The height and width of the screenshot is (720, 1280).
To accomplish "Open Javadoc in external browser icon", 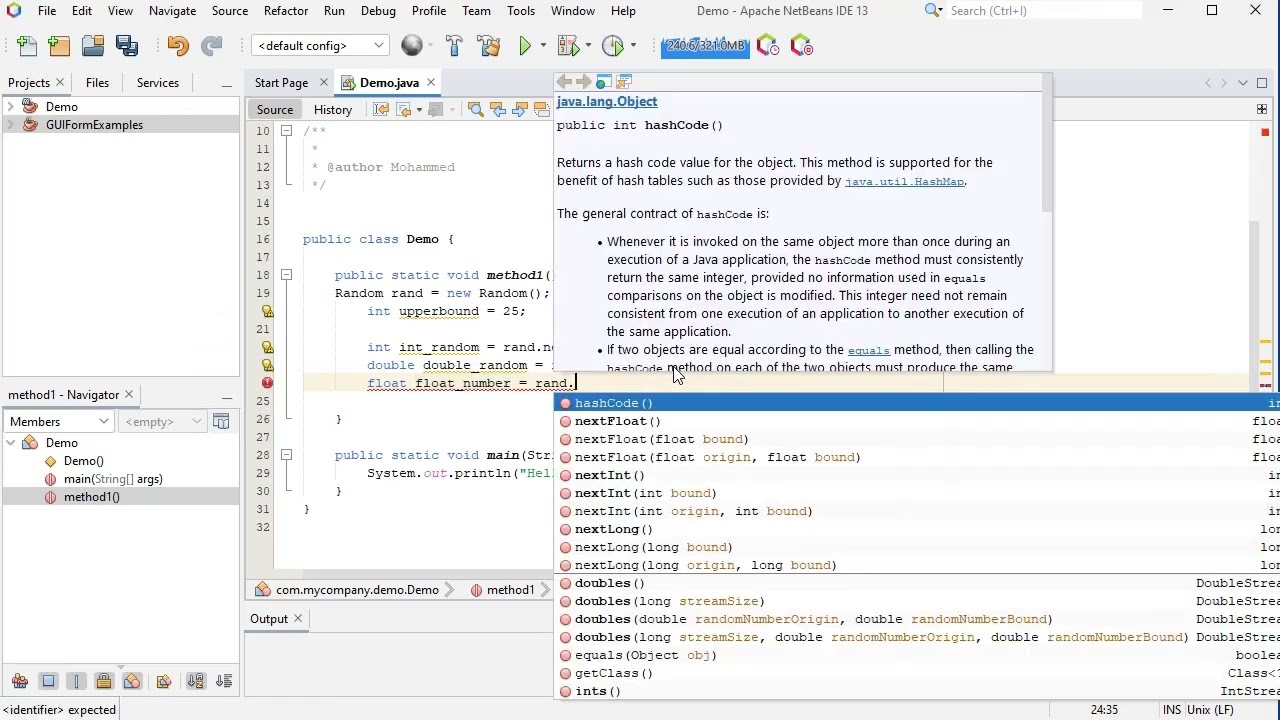I will click(x=604, y=82).
